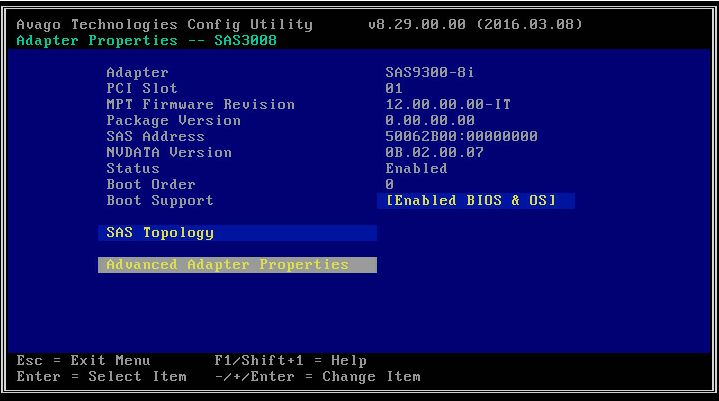Viewport: 719px width, 401px height.
Task: Click the Boot Order value 0
Action: pyautogui.click(x=389, y=184)
